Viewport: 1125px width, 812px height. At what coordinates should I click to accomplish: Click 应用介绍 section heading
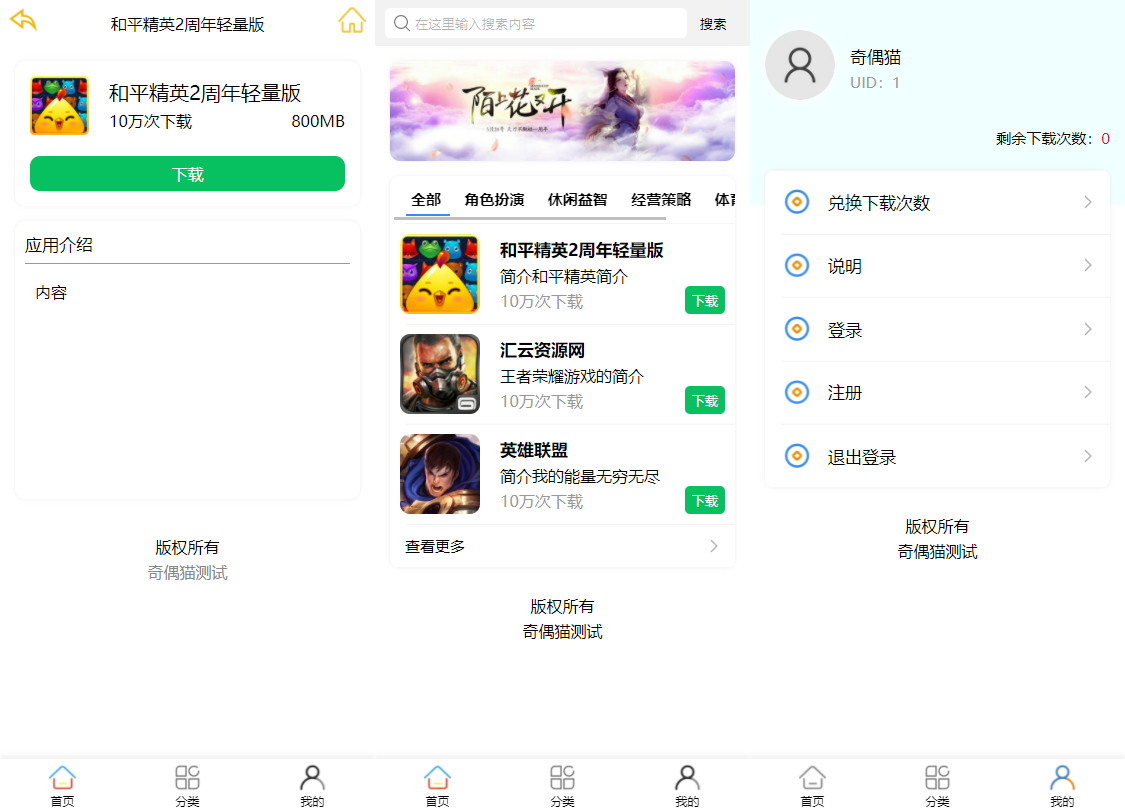(x=59, y=245)
